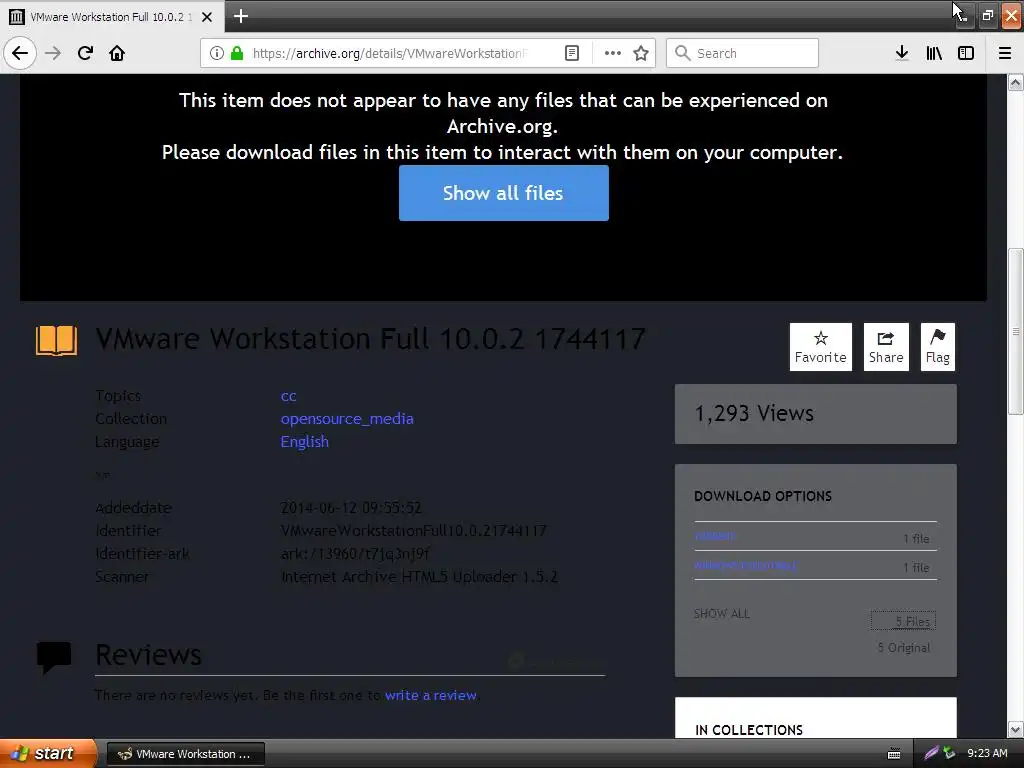Screen dimensions: 1024x768
Task: Open the Windows start menu
Action: 47,753
